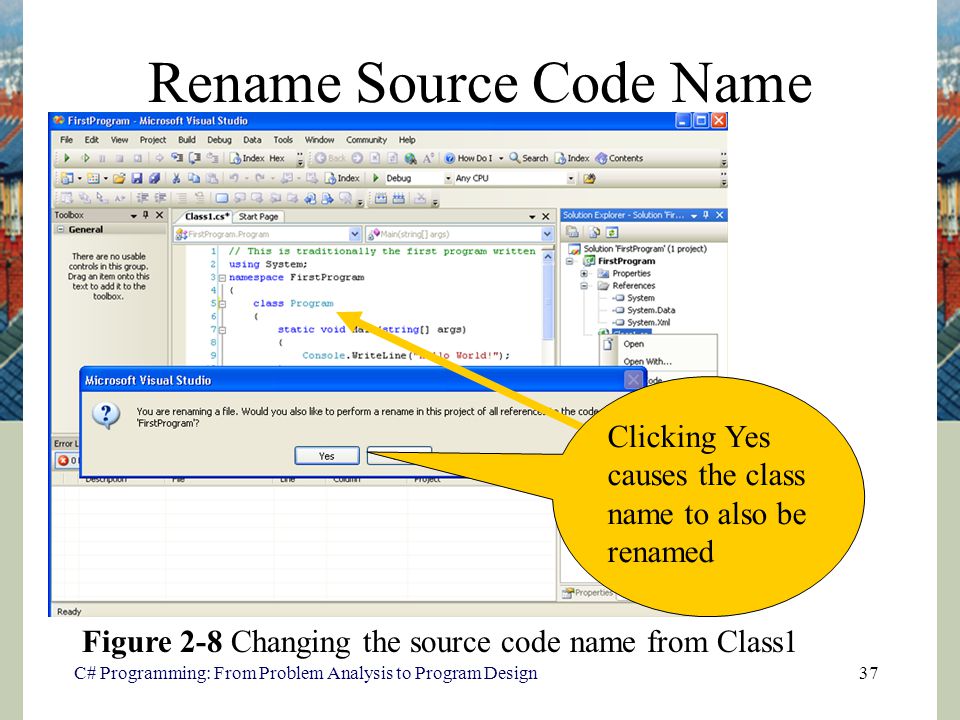
Task: Click the folder icon after Any CPU dropdown
Action: [x=590, y=178]
